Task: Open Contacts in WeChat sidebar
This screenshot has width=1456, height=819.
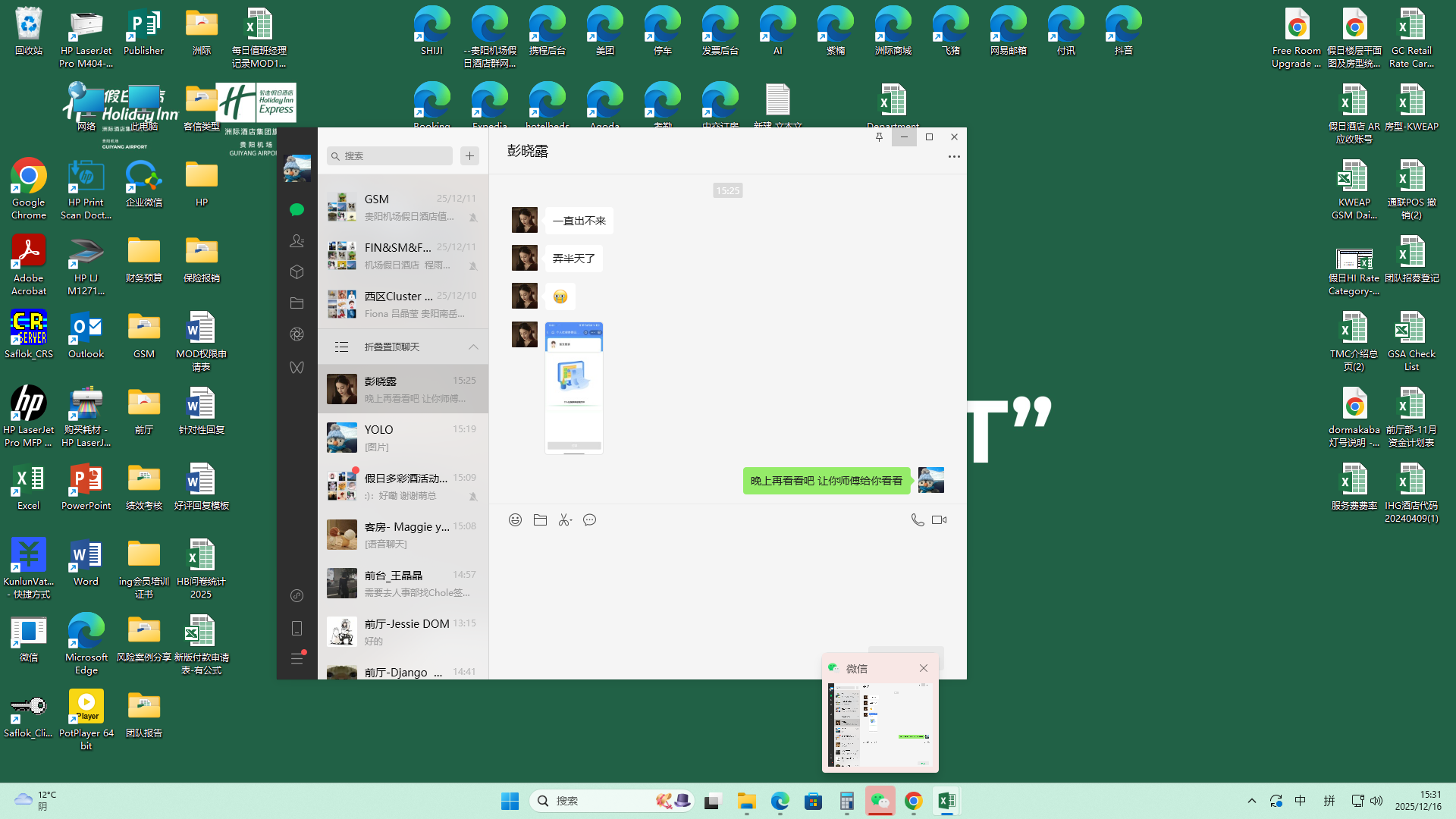Action: [297, 241]
